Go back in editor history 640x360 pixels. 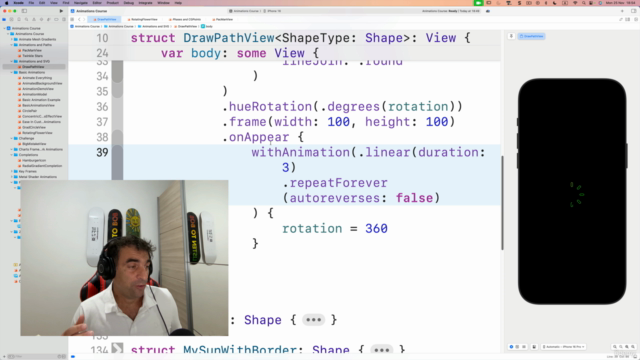point(79,19)
